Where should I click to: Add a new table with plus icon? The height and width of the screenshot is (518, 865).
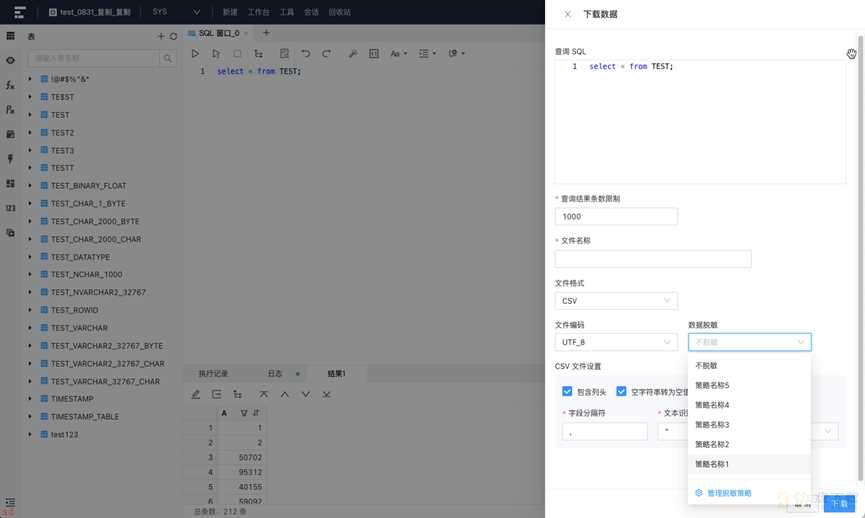[161, 36]
